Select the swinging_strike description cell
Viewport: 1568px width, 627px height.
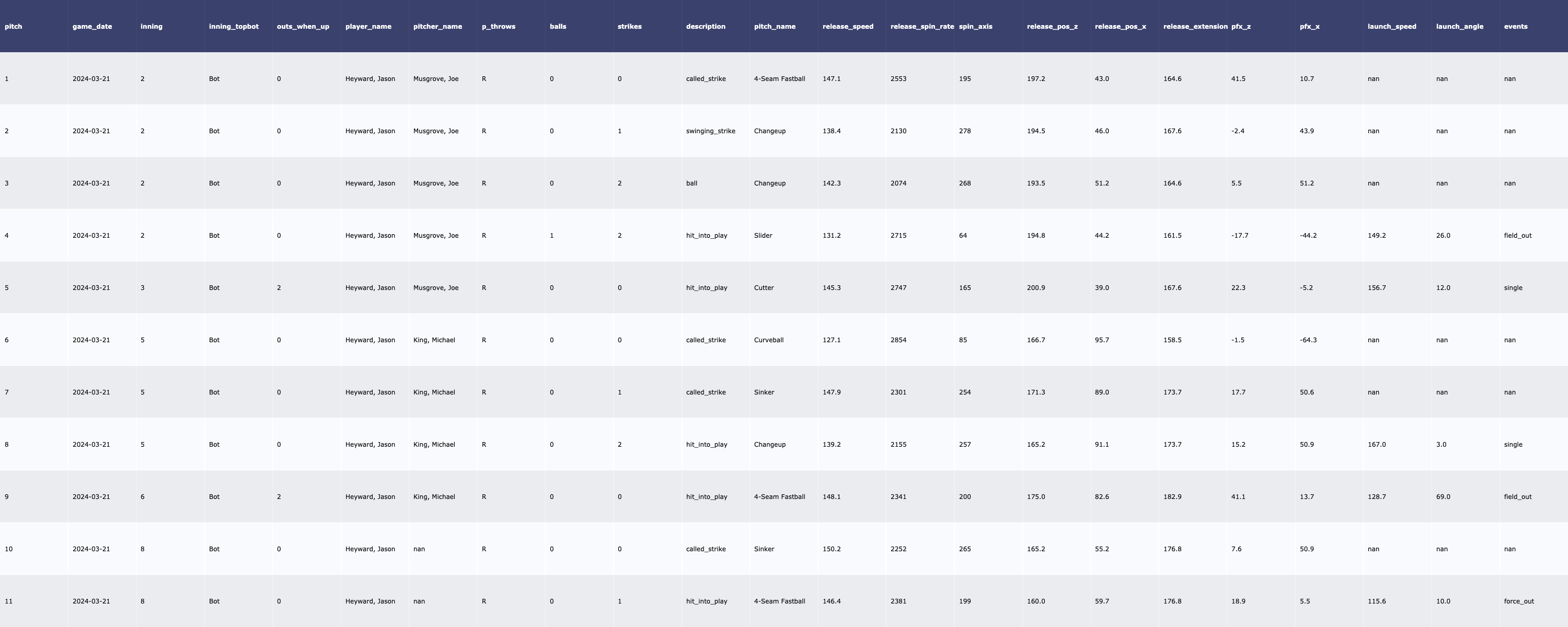pos(710,132)
